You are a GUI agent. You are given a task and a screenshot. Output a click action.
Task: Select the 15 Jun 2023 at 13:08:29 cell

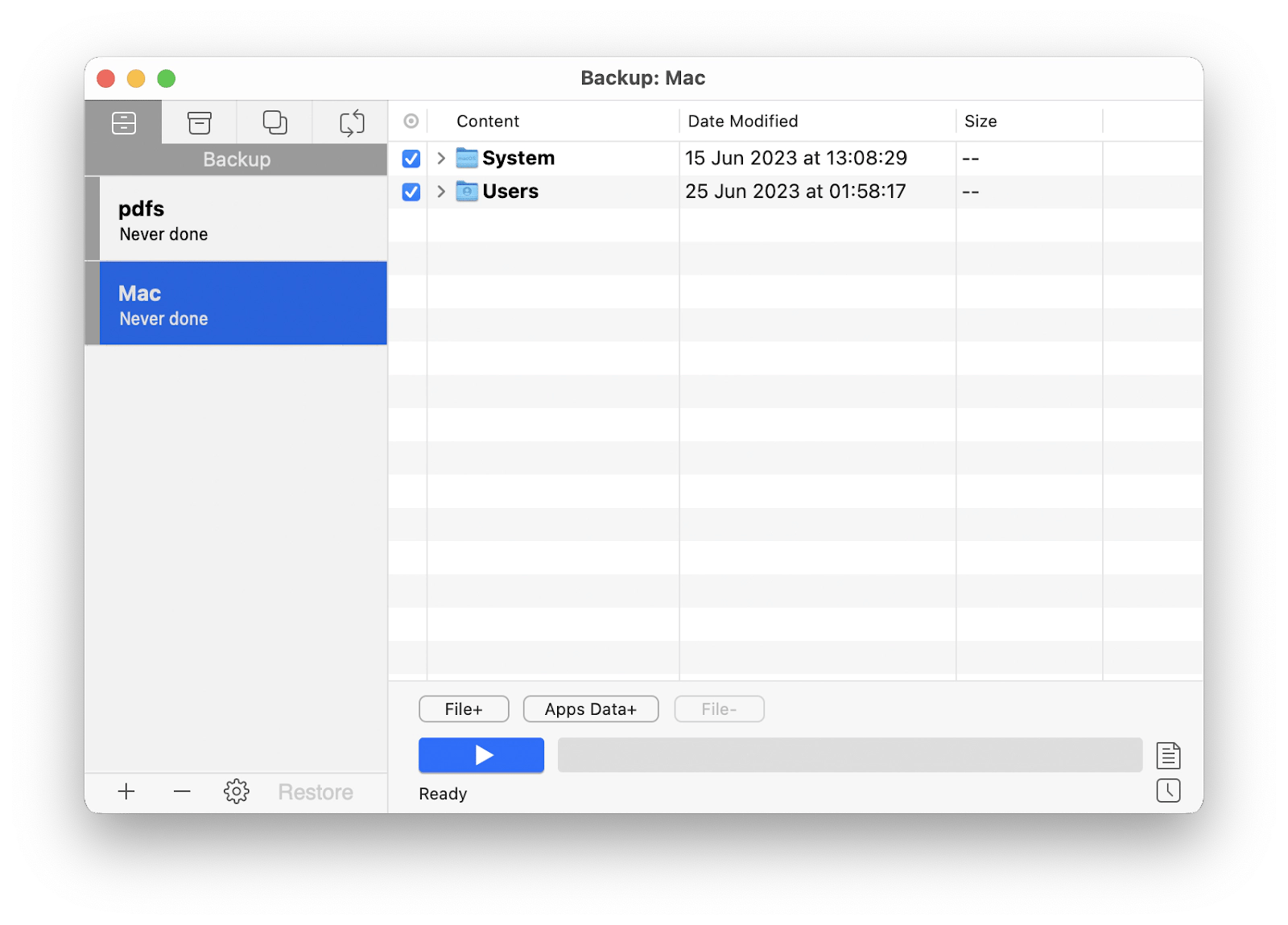tap(796, 159)
